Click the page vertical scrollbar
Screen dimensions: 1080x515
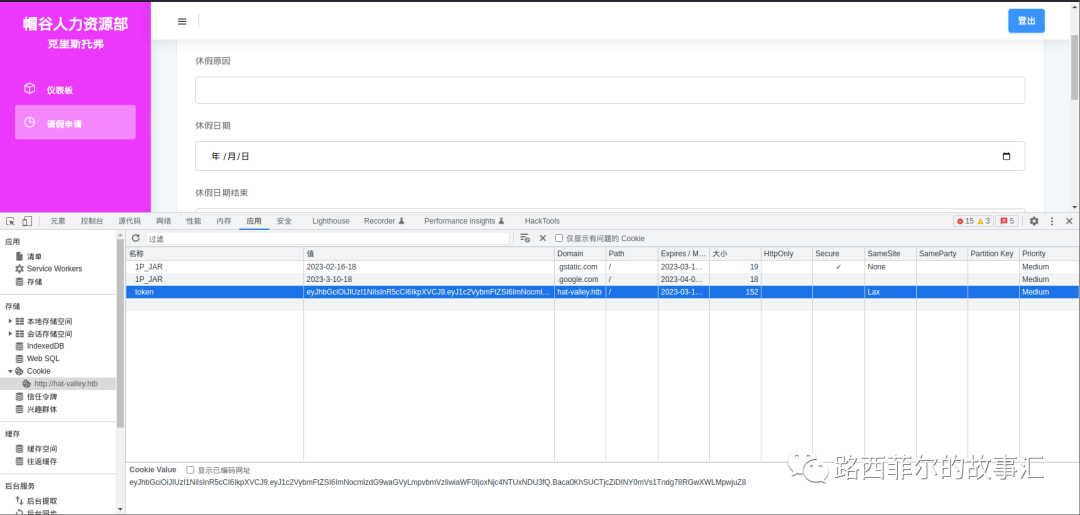coord(1074,69)
